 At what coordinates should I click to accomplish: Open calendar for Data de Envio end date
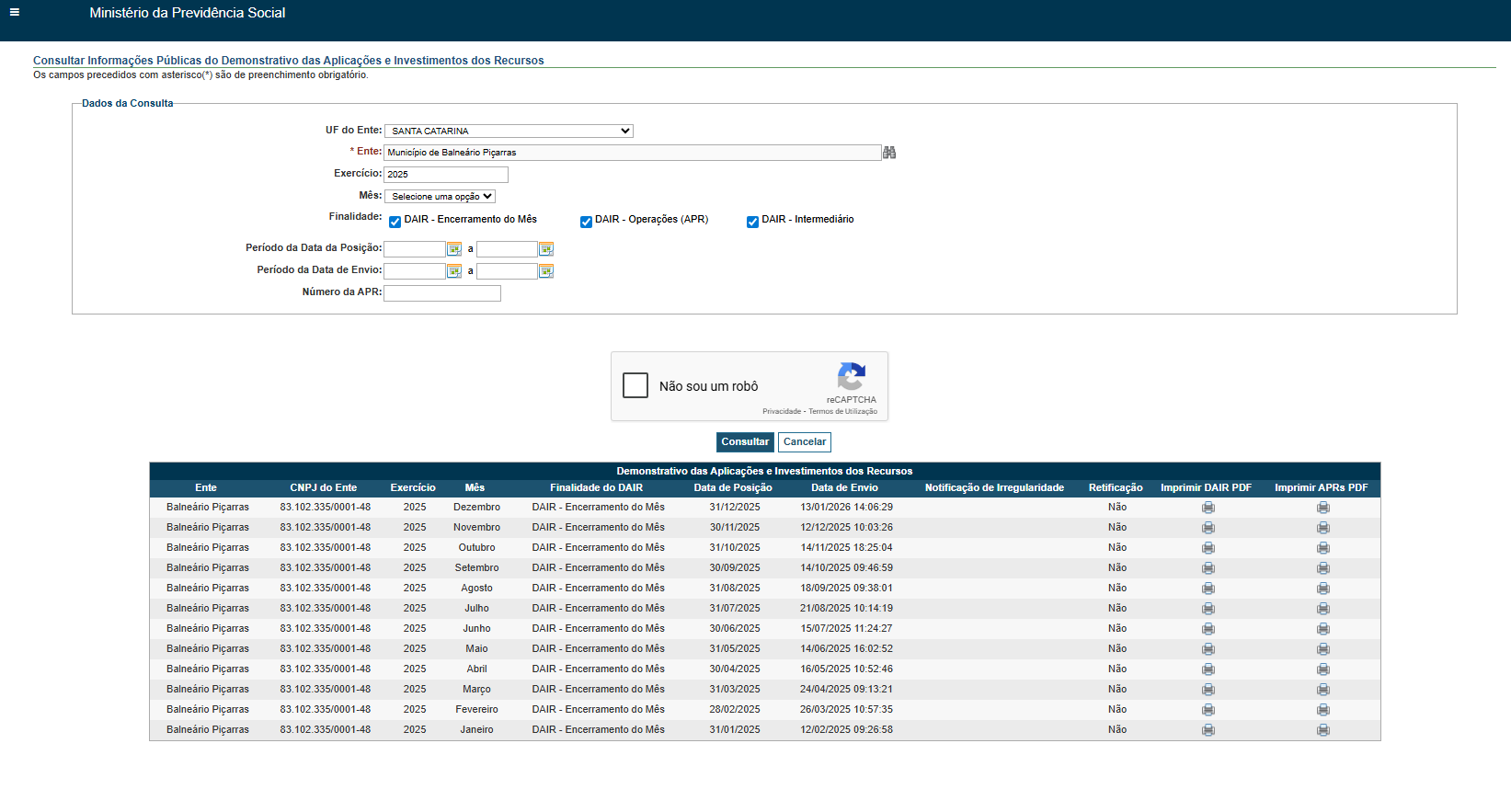pos(546,271)
